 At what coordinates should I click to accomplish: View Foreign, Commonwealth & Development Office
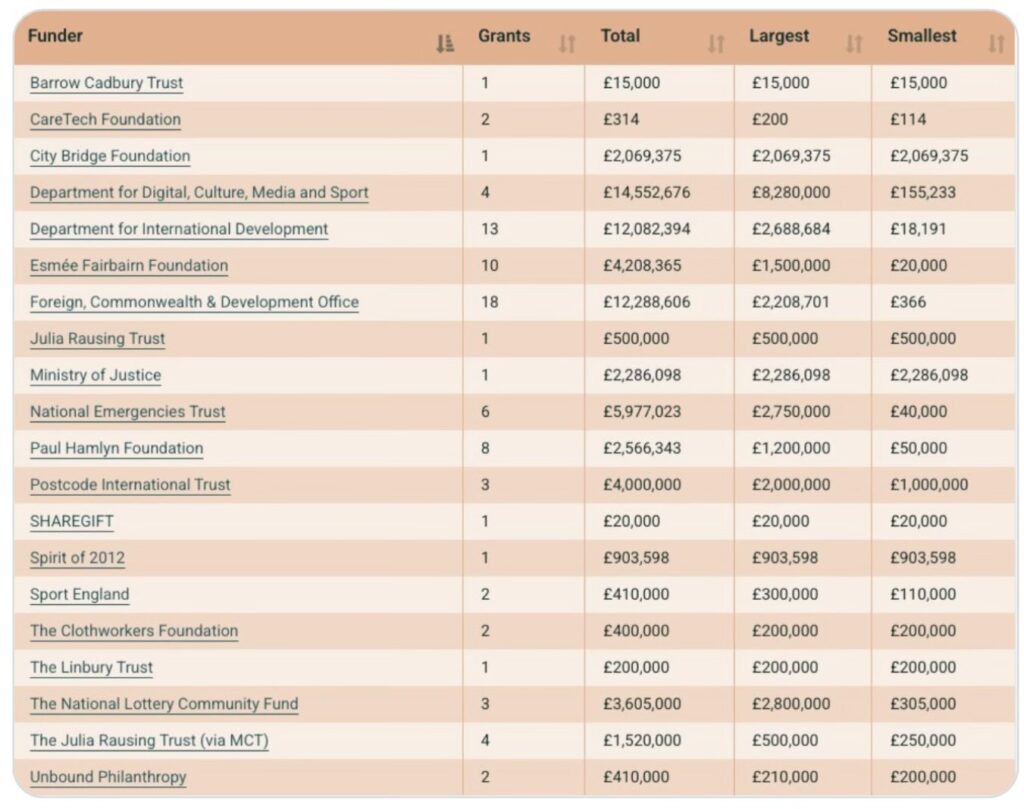click(x=194, y=302)
